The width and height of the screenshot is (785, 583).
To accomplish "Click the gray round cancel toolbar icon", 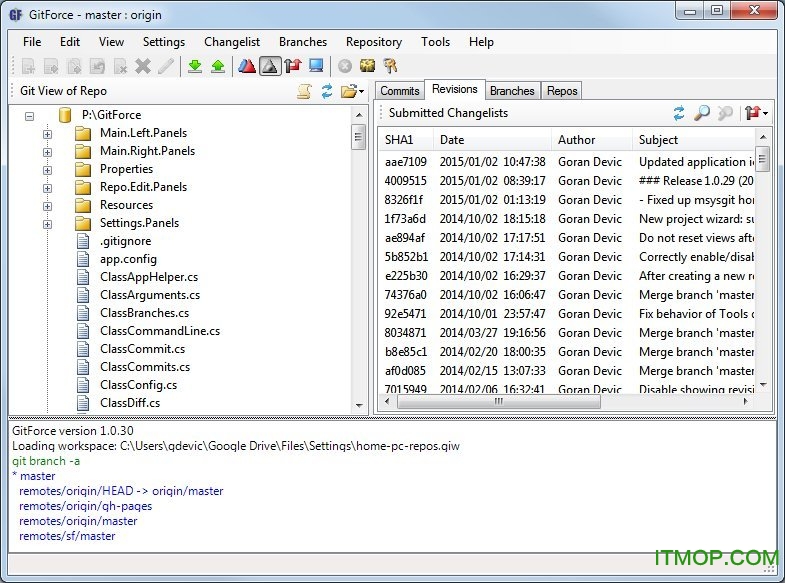I will (344, 66).
